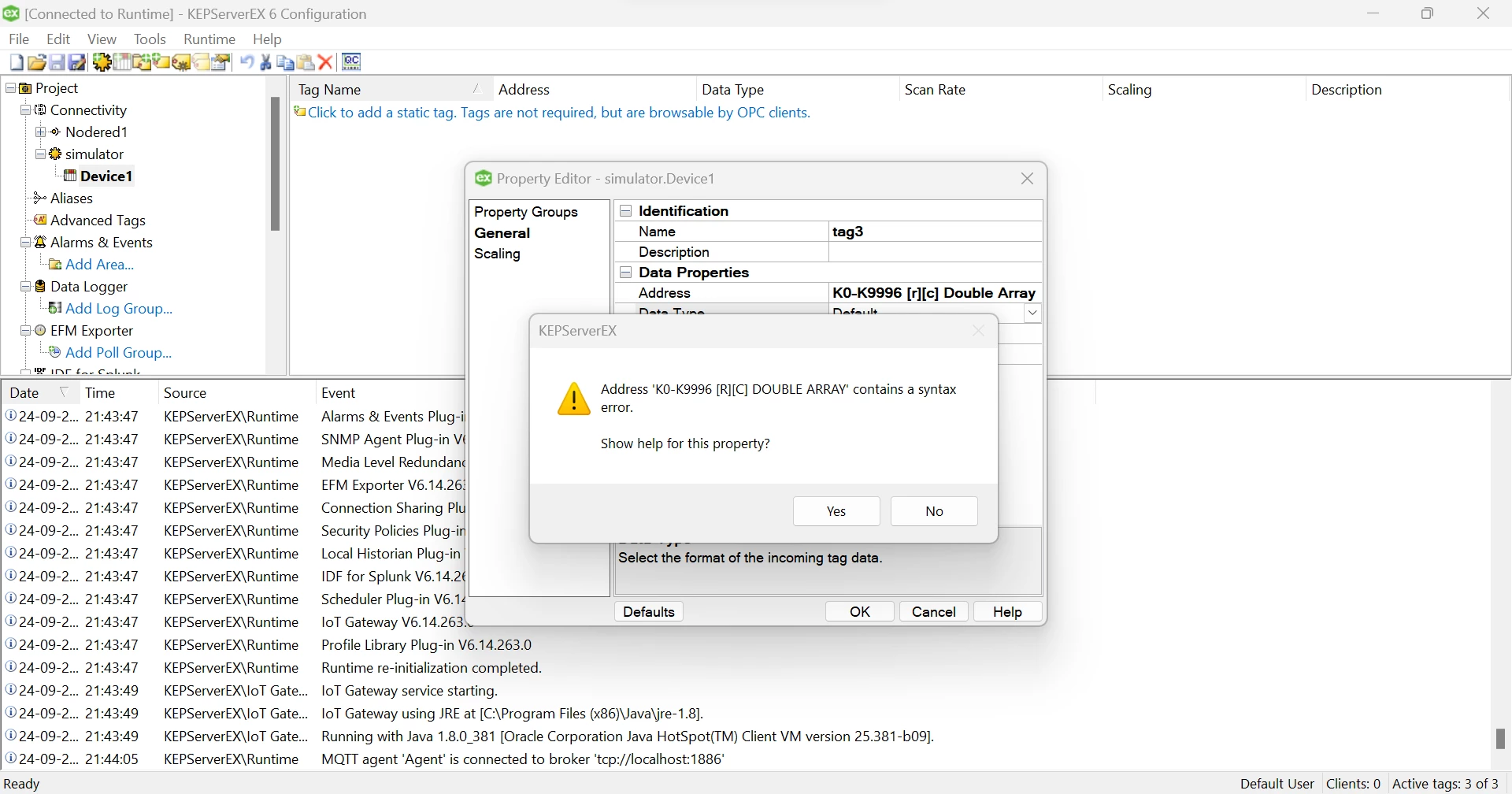The image size is (1512, 794).
Task: Click the Name field with tag3
Action: point(937,232)
